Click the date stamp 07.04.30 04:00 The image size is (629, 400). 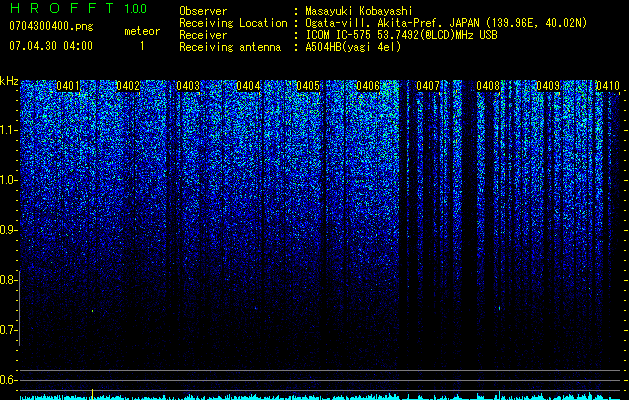(51, 46)
